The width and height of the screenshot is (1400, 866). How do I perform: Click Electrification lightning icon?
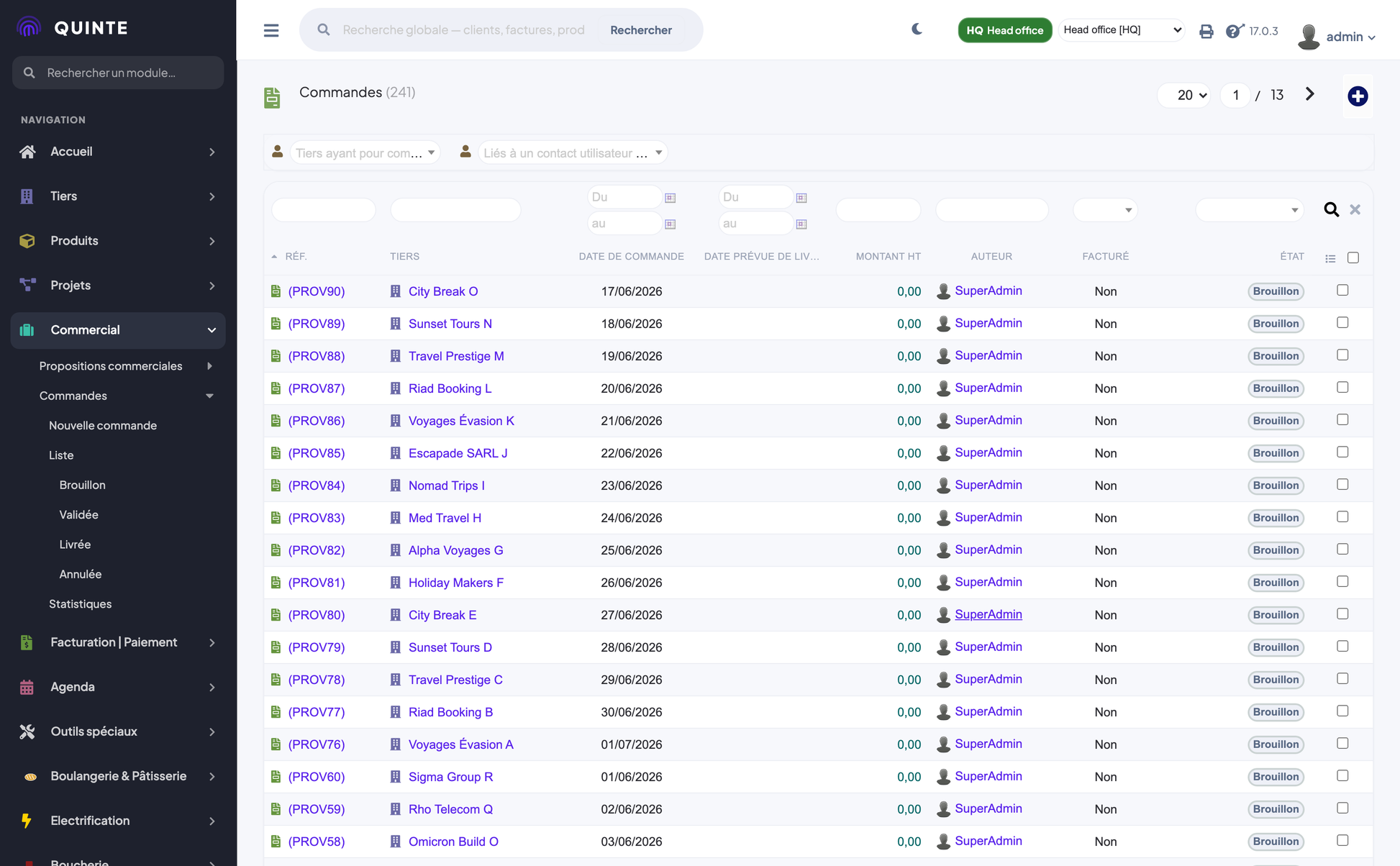(27, 821)
